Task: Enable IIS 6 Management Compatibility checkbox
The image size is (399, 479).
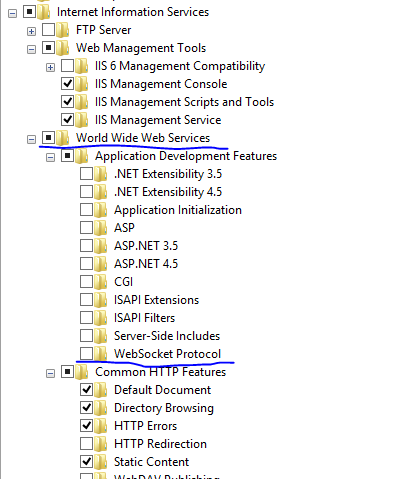Action: (x=67, y=66)
